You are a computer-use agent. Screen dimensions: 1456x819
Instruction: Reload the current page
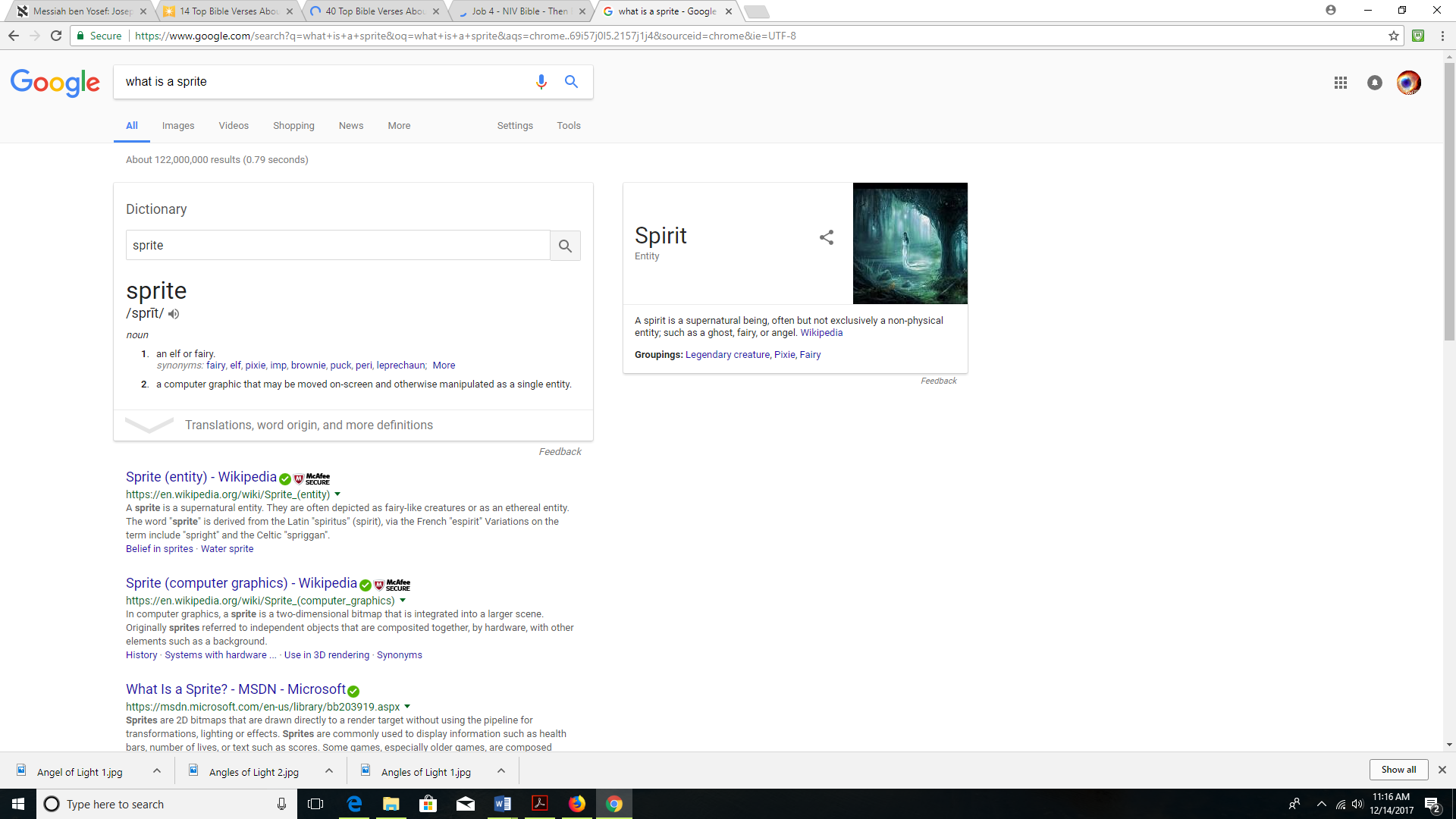tap(56, 36)
